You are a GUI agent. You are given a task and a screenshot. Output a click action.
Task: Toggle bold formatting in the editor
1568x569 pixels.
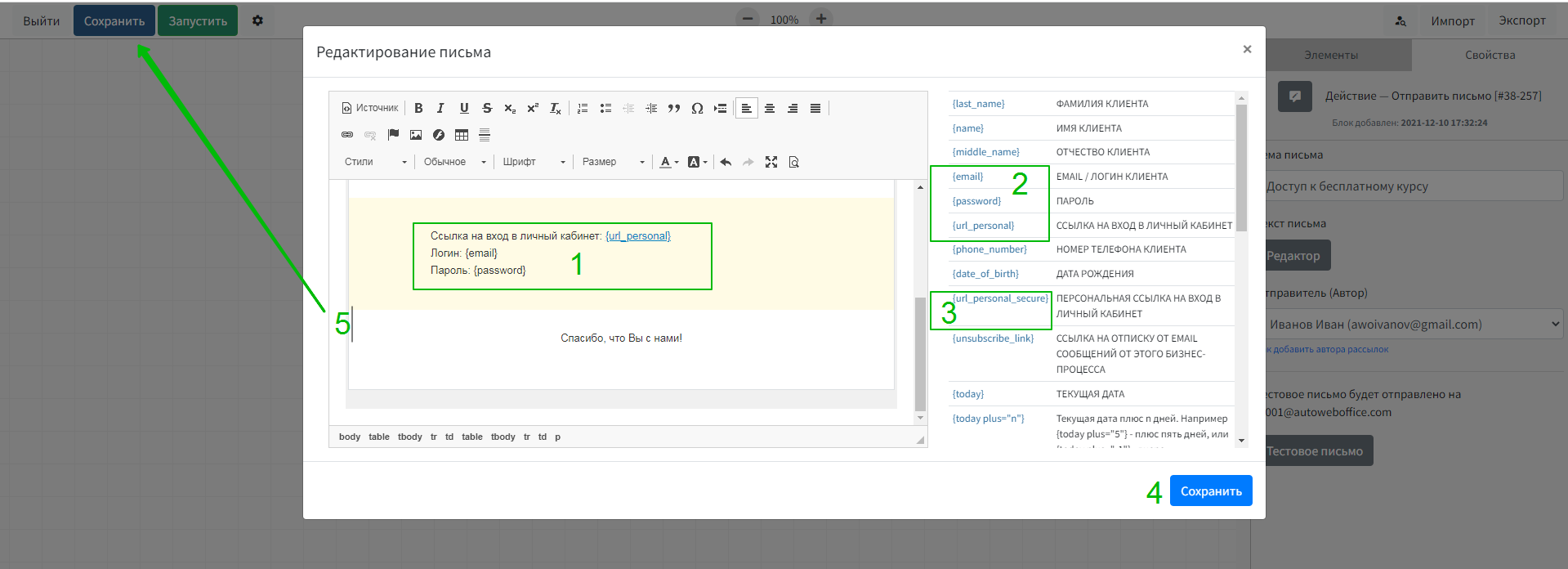coord(418,108)
